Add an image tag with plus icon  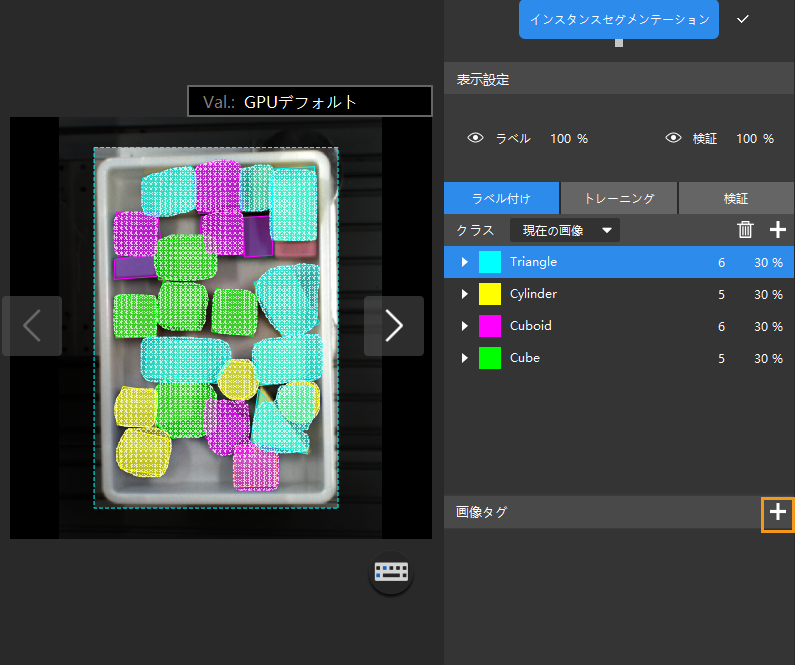tap(778, 513)
